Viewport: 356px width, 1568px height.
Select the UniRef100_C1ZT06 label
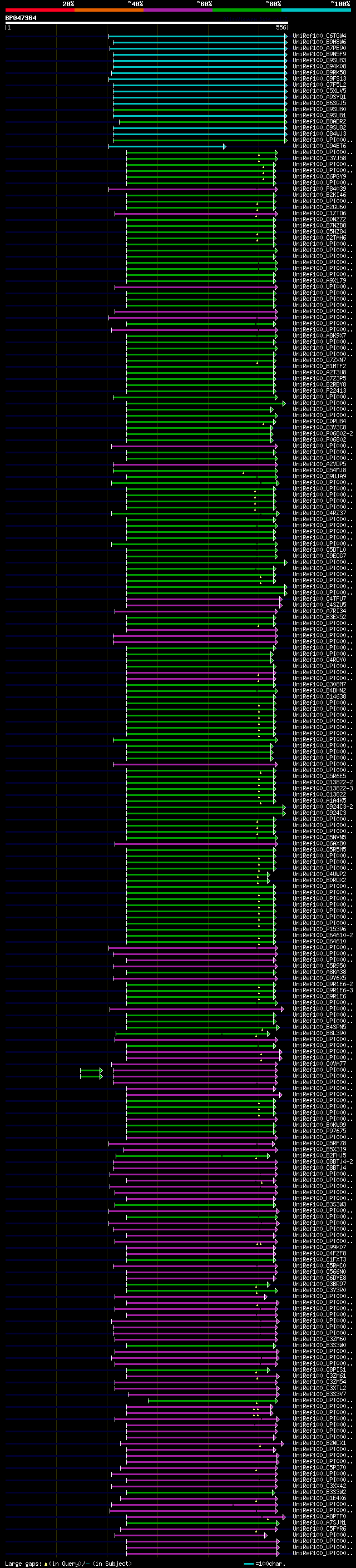click(x=319, y=213)
